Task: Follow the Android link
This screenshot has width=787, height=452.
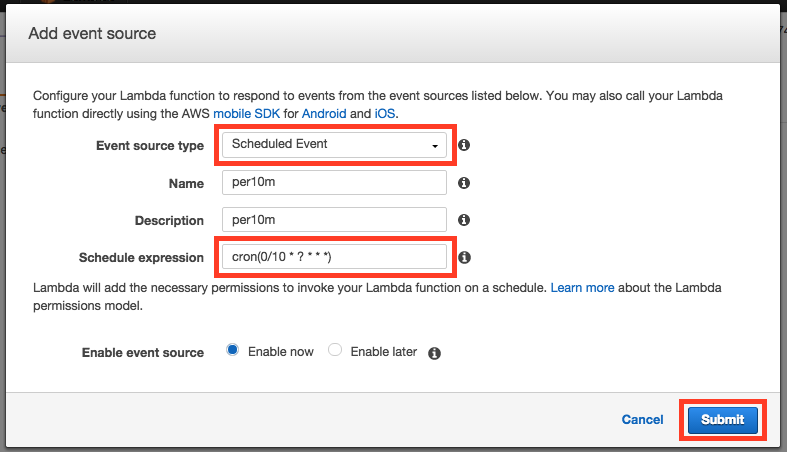Action: pos(324,114)
